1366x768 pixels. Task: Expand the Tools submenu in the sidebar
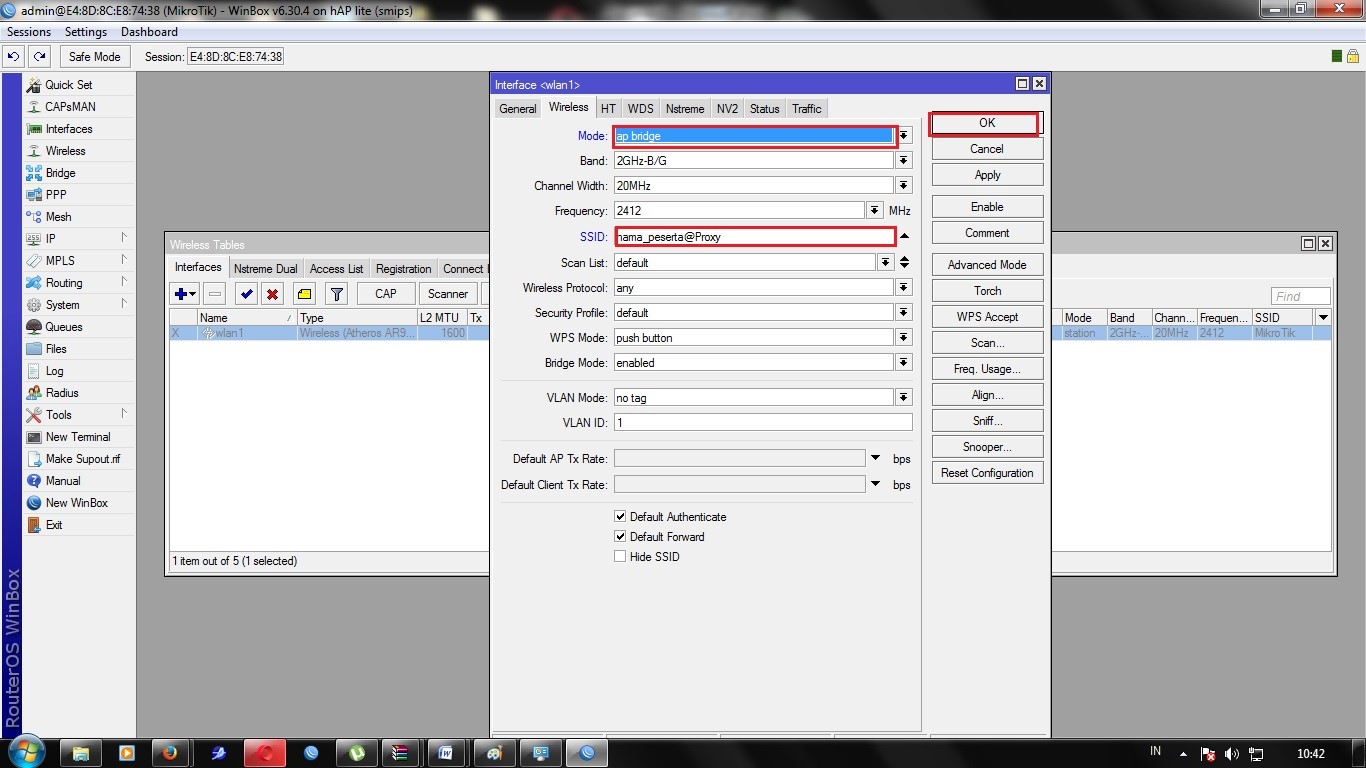click(124, 414)
